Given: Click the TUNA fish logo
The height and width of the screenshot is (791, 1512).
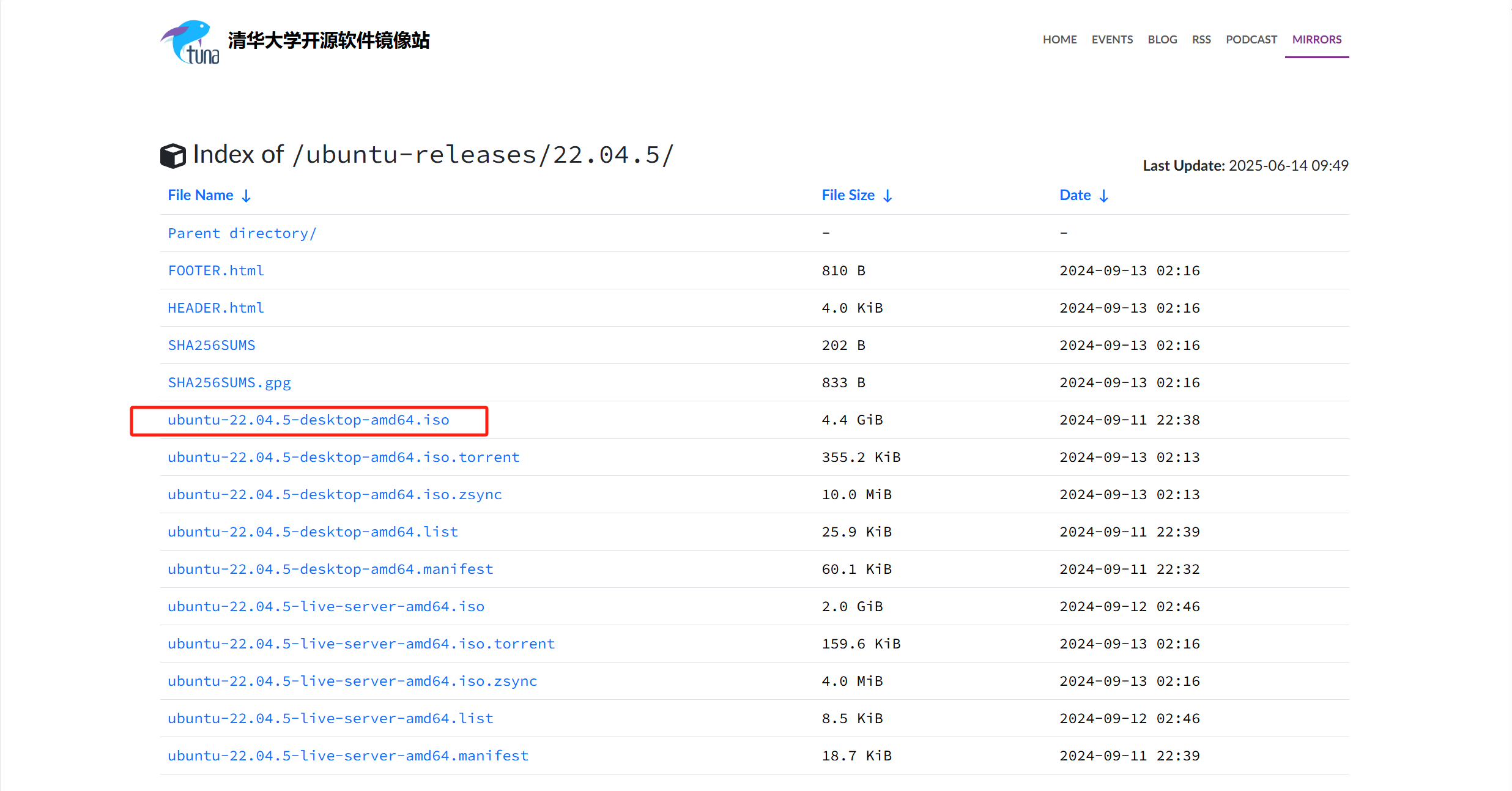Looking at the screenshot, I should (190, 42).
